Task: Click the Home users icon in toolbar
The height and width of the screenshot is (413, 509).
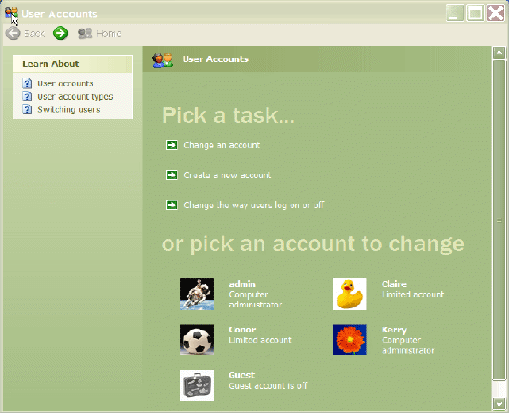Action: click(85, 33)
